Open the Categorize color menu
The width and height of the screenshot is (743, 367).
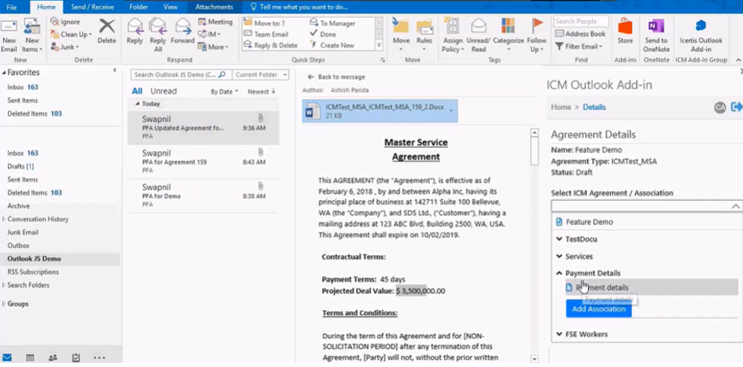[508, 35]
